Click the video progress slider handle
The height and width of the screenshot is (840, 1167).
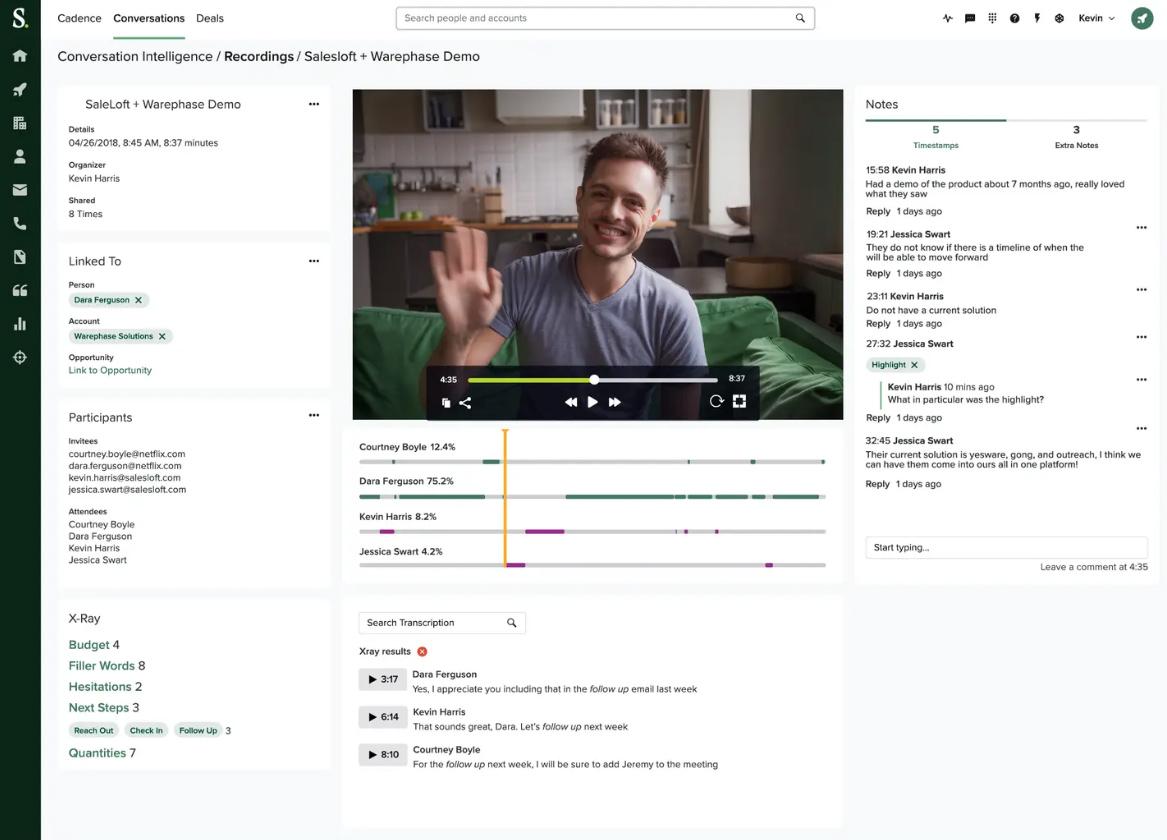tap(594, 379)
